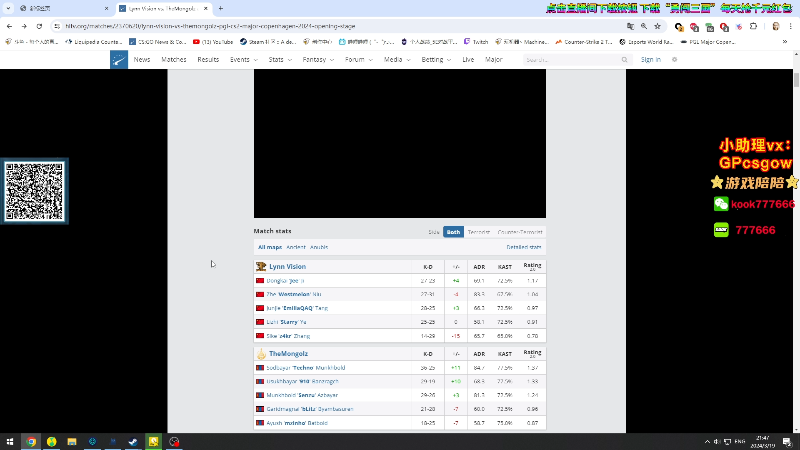800x450 pixels.
Task: Open the Detailed stats link
Action: (523, 247)
